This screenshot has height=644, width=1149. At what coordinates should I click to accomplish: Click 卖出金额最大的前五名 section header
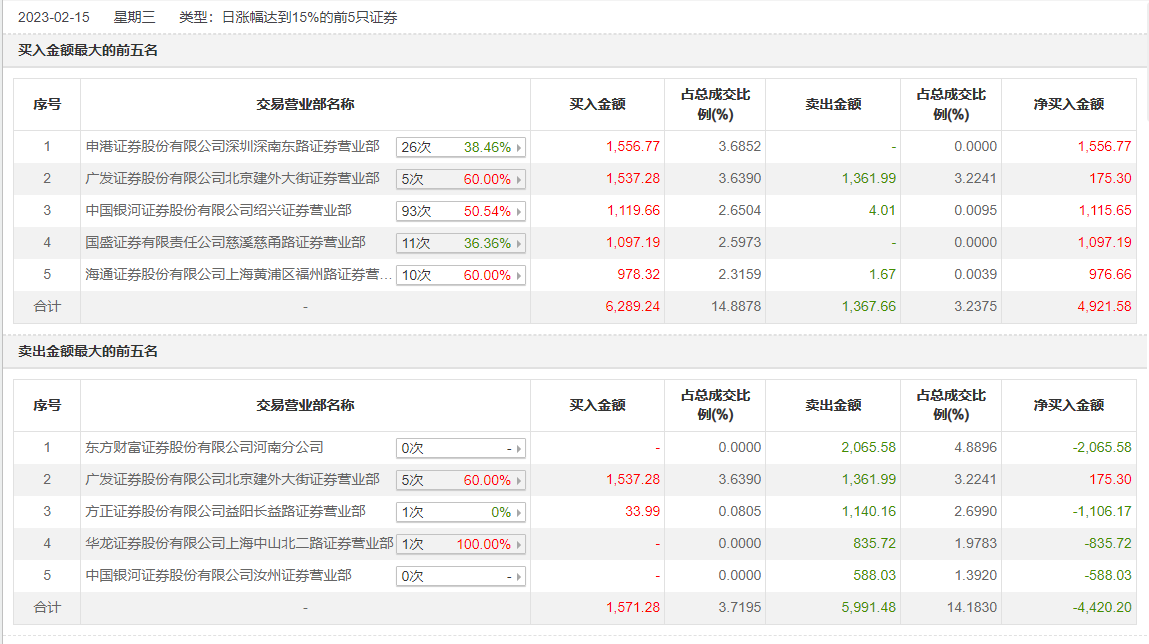pos(88,351)
